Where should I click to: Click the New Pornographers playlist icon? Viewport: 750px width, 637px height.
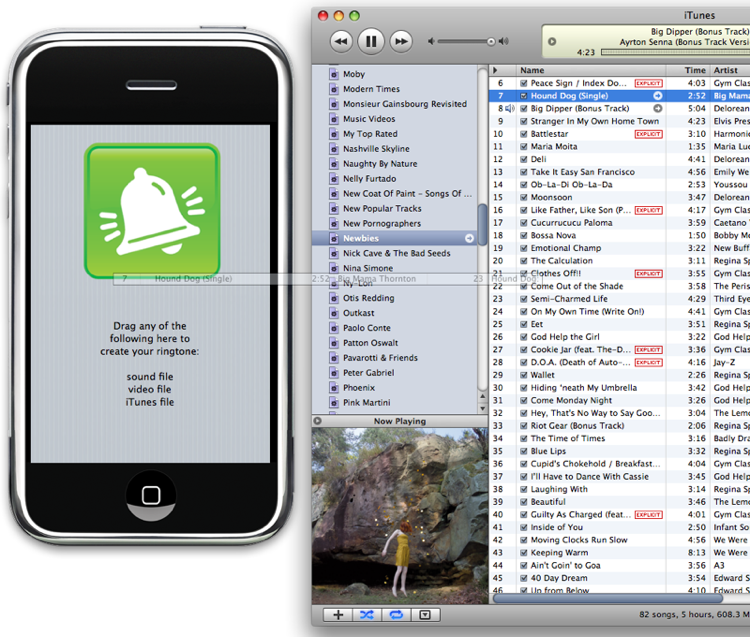pyautogui.click(x=334, y=224)
